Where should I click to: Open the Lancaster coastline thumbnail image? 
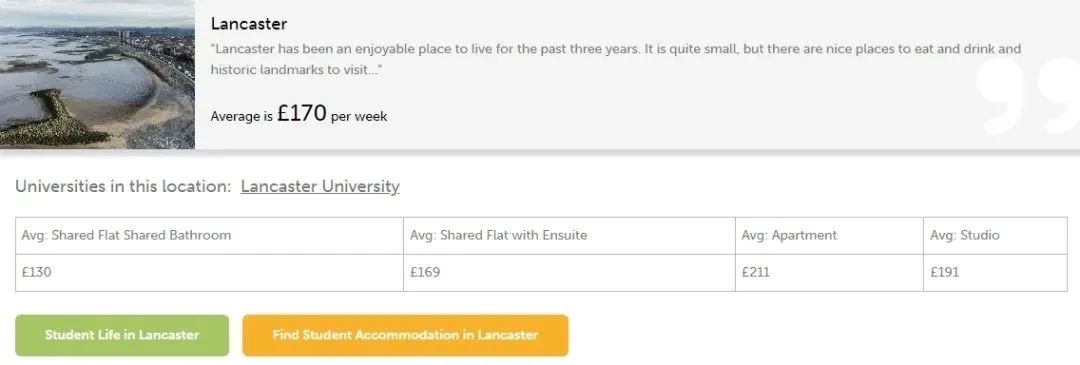[97, 74]
